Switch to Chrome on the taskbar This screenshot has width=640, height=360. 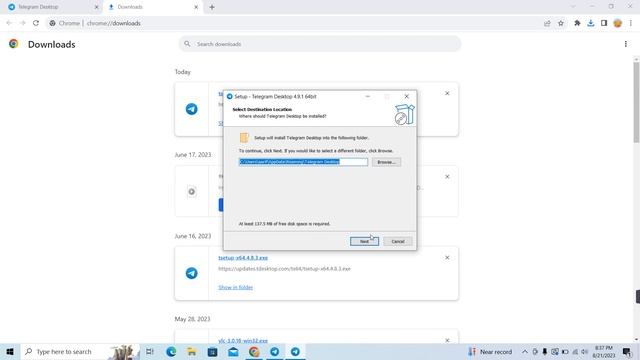tap(254, 351)
